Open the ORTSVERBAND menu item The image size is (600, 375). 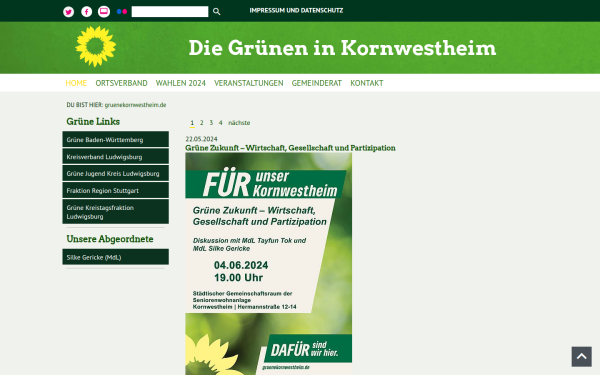click(x=121, y=83)
